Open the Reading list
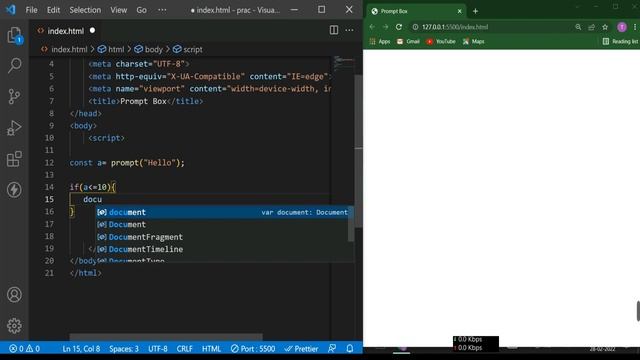 (620, 41)
